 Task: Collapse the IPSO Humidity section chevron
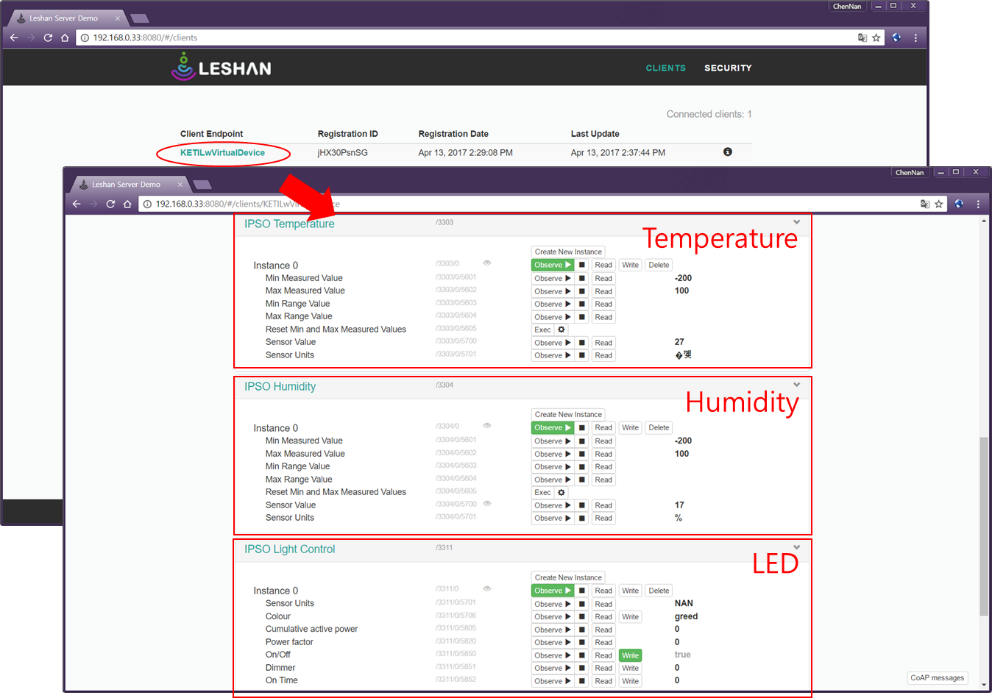coord(797,385)
